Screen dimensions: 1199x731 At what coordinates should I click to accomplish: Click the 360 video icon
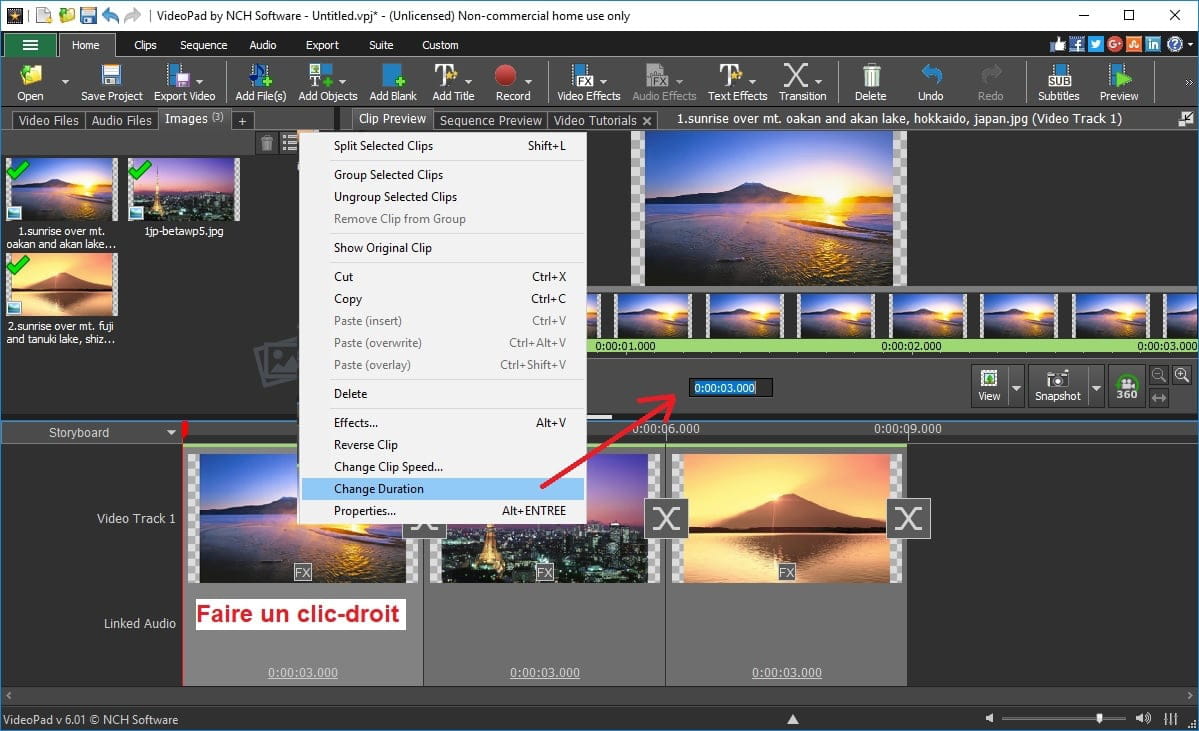pos(1127,387)
